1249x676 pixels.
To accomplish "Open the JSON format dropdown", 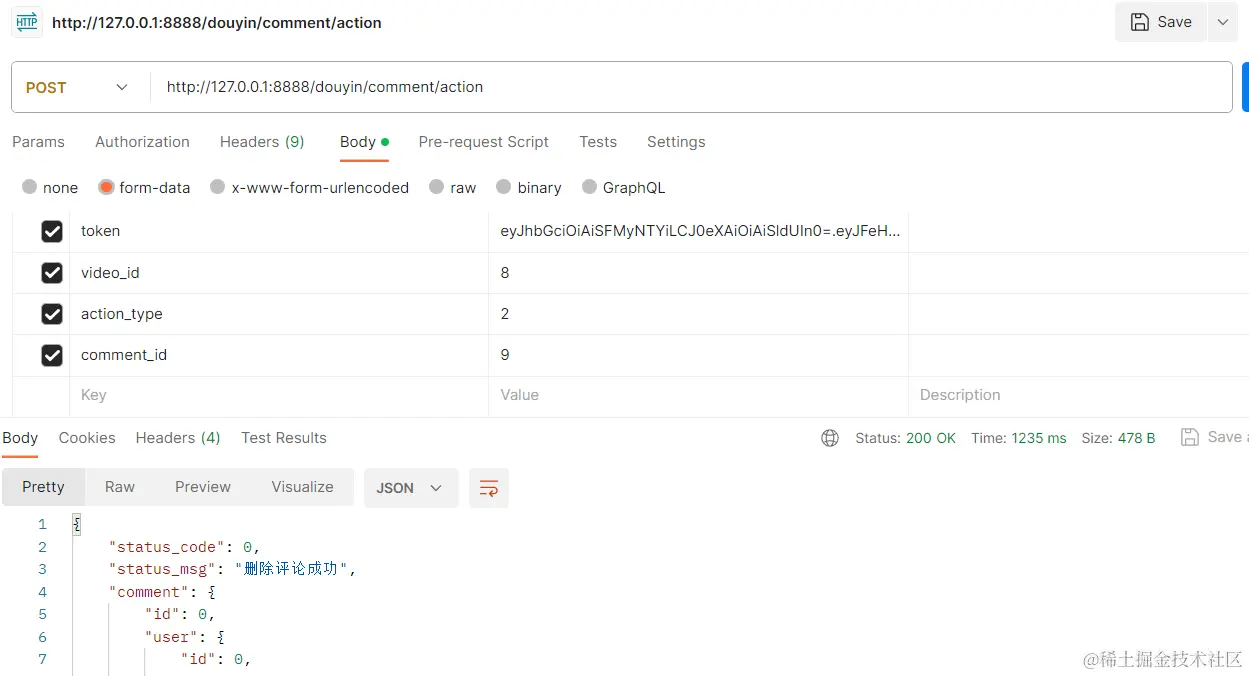I will [x=411, y=488].
